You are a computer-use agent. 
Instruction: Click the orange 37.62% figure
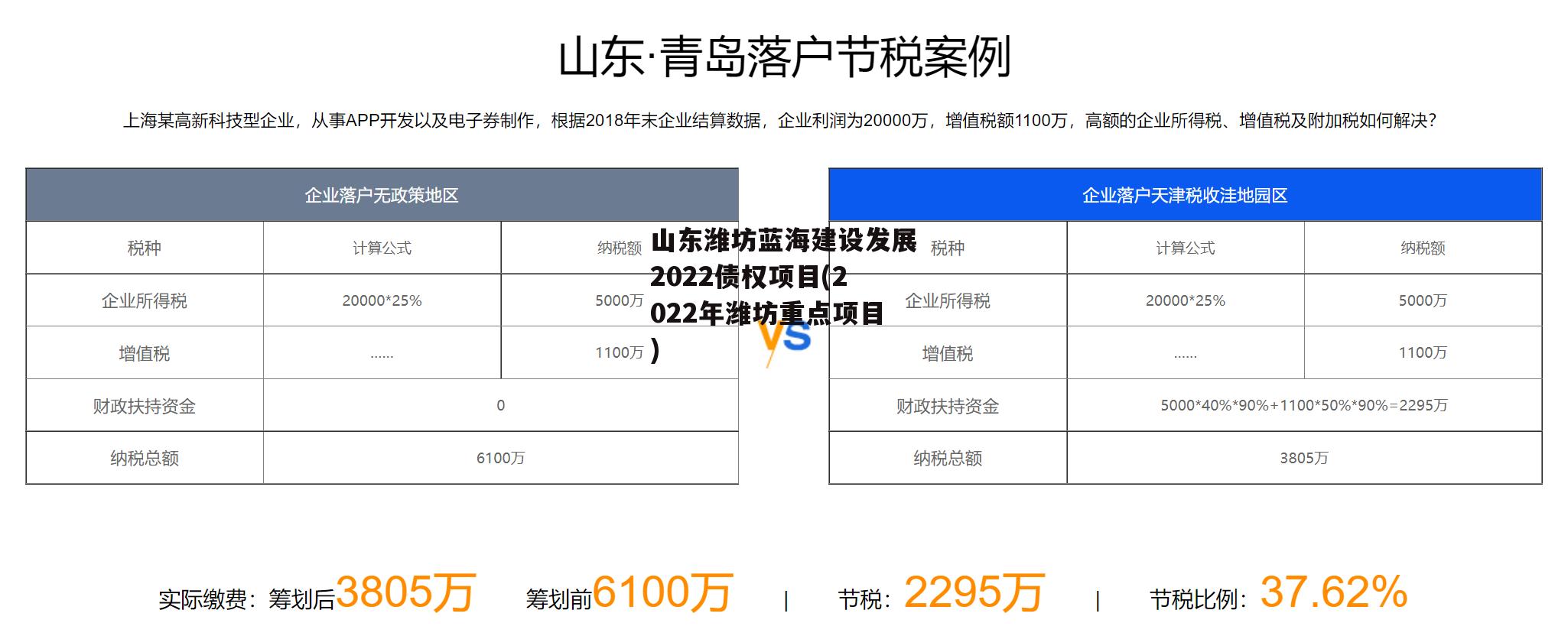click(1334, 592)
